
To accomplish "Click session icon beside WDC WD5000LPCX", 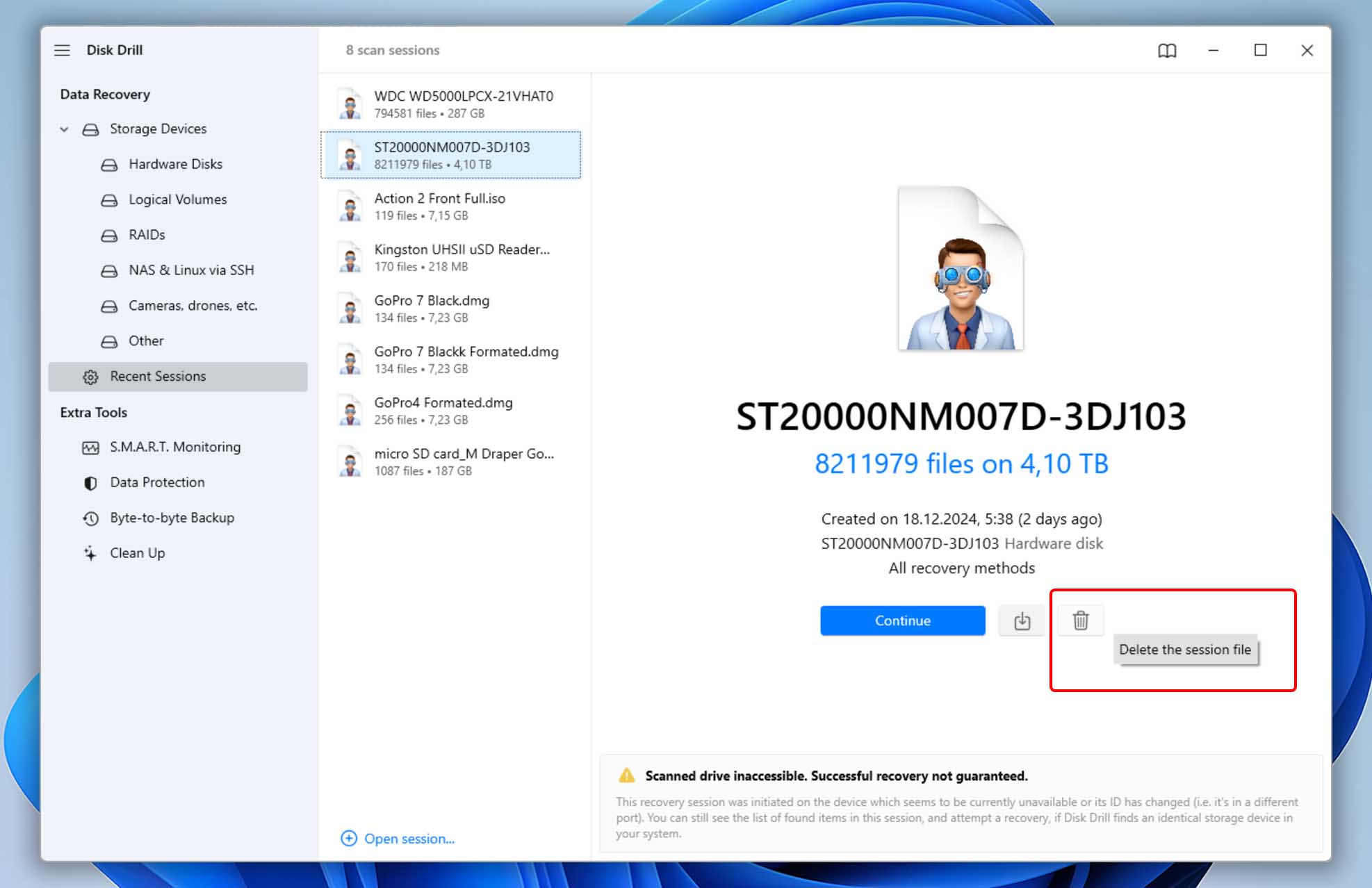I will pos(350,104).
